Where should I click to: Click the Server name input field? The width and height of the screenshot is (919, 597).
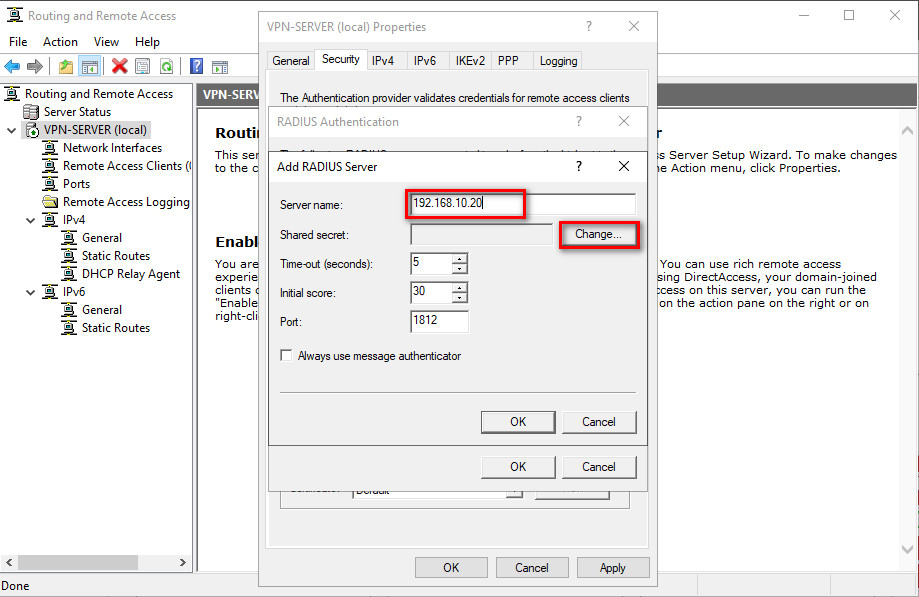pyautogui.click(x=522, y=204)
